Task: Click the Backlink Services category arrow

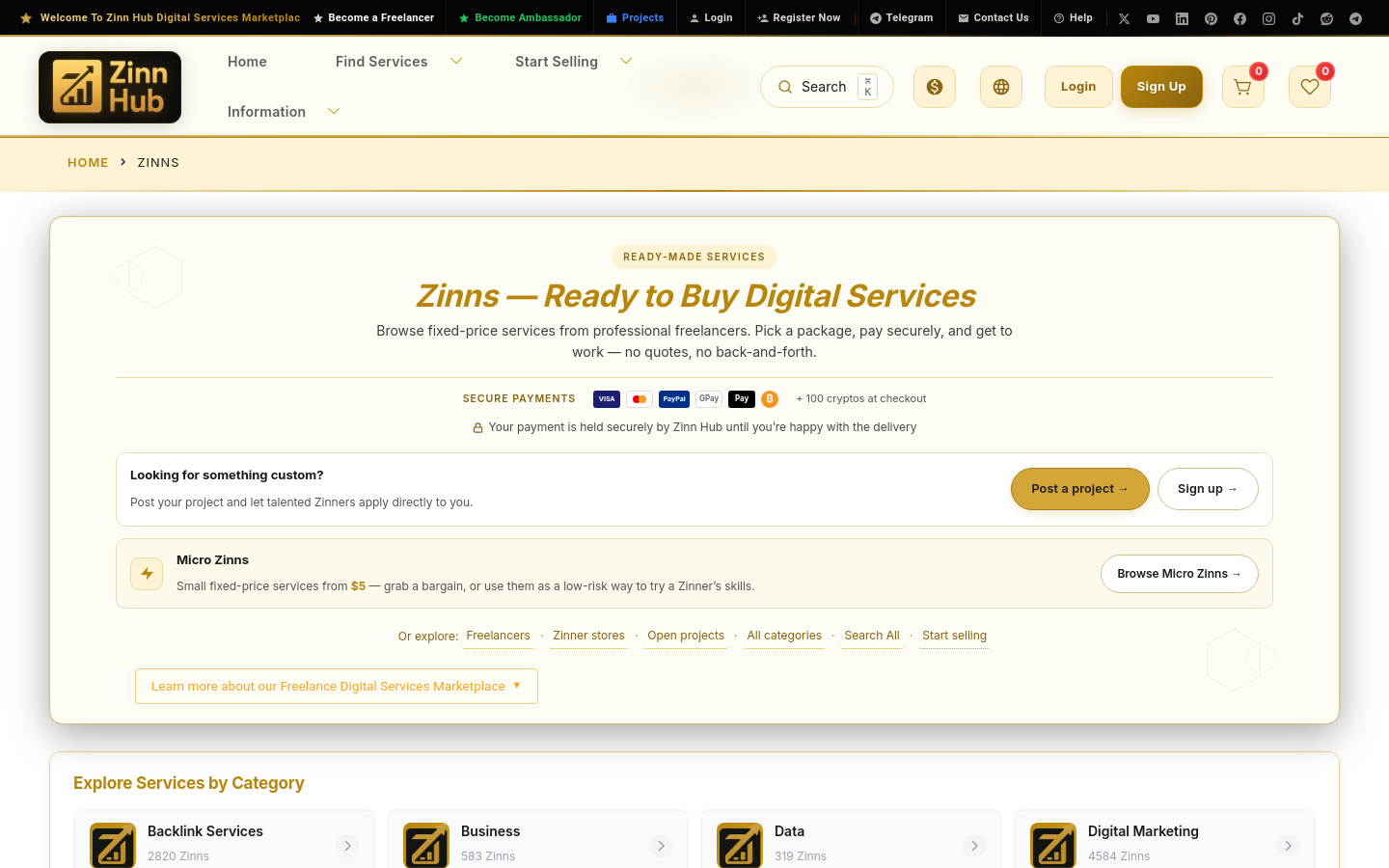Action: tap(347, 846)
